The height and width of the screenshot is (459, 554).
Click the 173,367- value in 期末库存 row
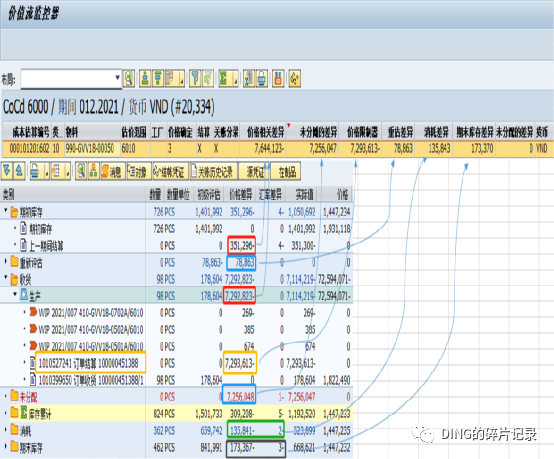242,448
